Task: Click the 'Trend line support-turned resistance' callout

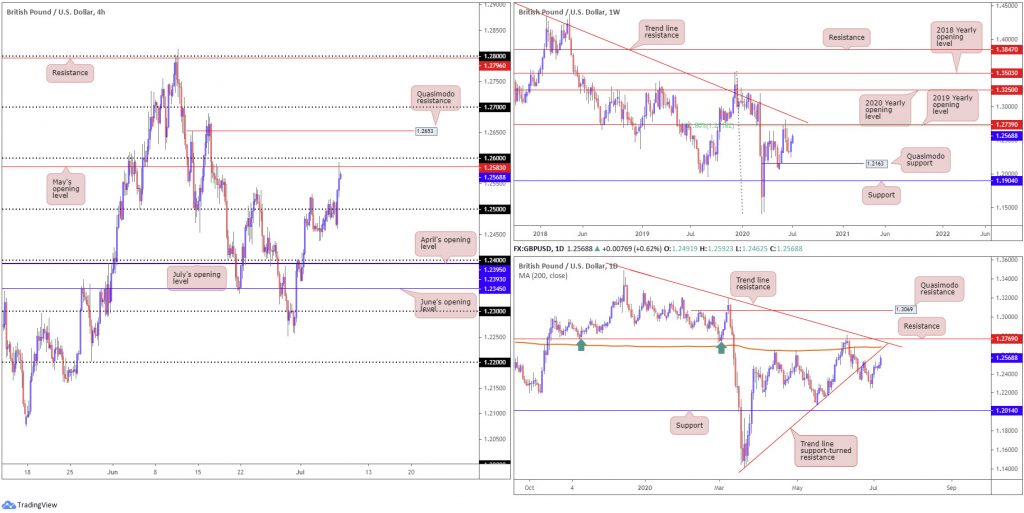Action: pos(818,448)
